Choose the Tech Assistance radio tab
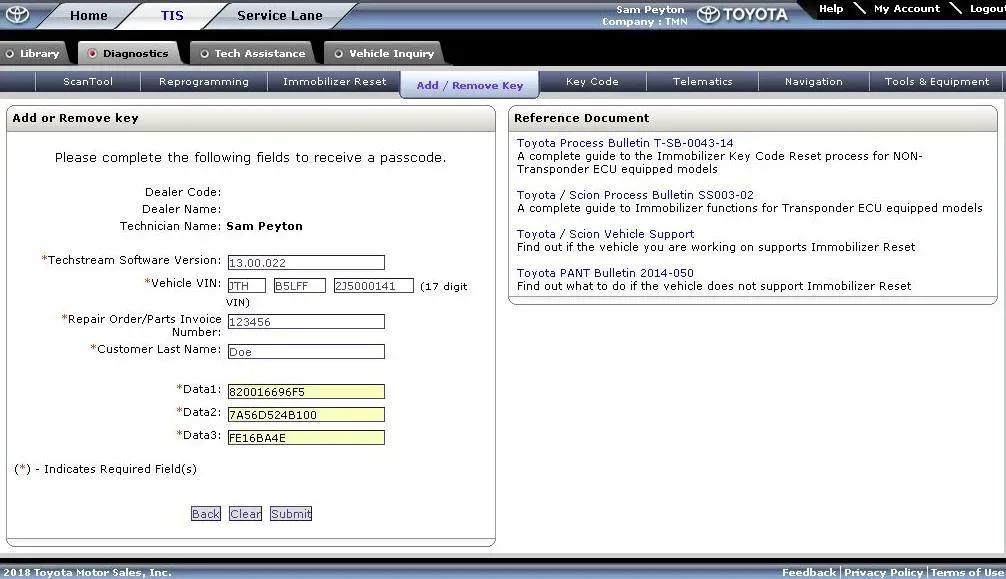The height and width of the screenshot is (579, 1006). tap(253, 53)
